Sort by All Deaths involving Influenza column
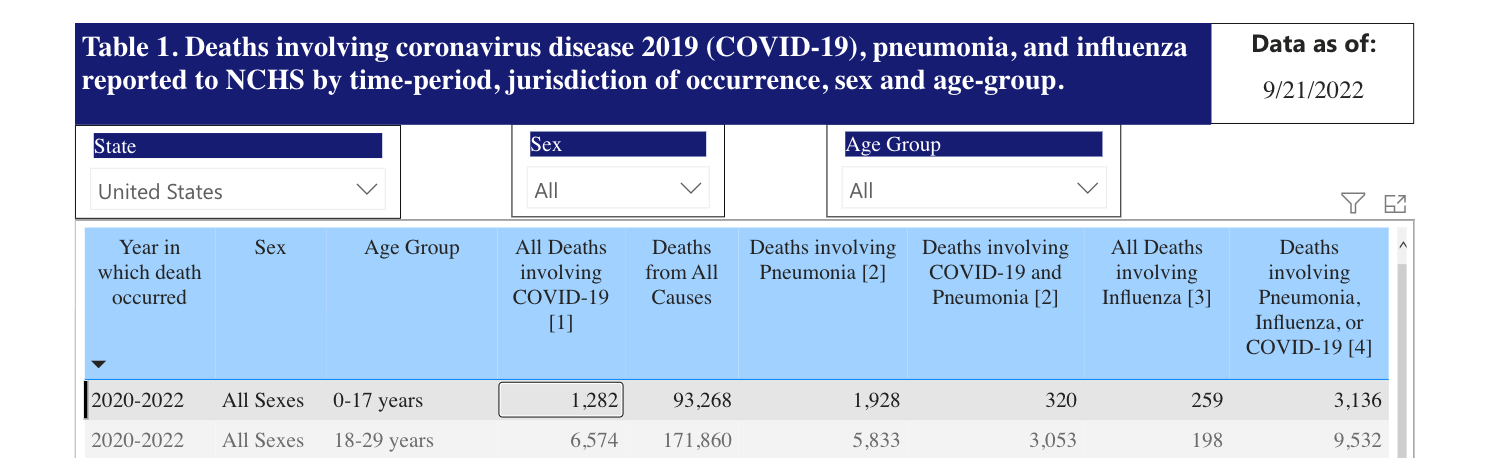The height and width of the screenshot is (458, 1498). coord(1157,272)
